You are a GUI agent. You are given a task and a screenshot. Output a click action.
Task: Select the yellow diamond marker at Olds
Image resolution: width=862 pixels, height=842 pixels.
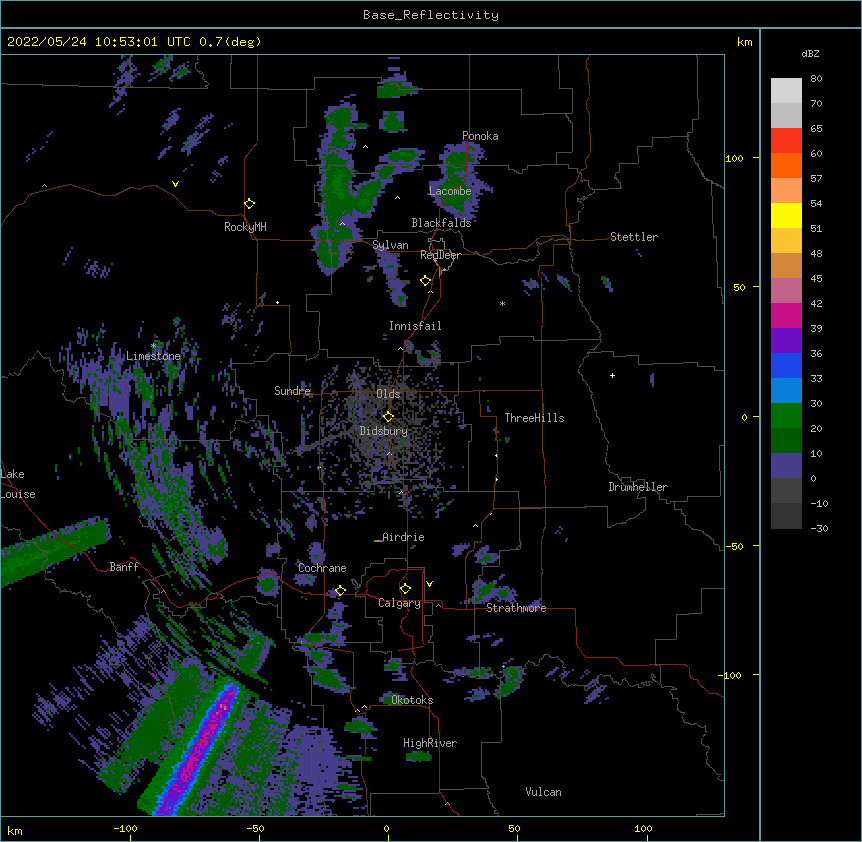[x=388, y=416]
